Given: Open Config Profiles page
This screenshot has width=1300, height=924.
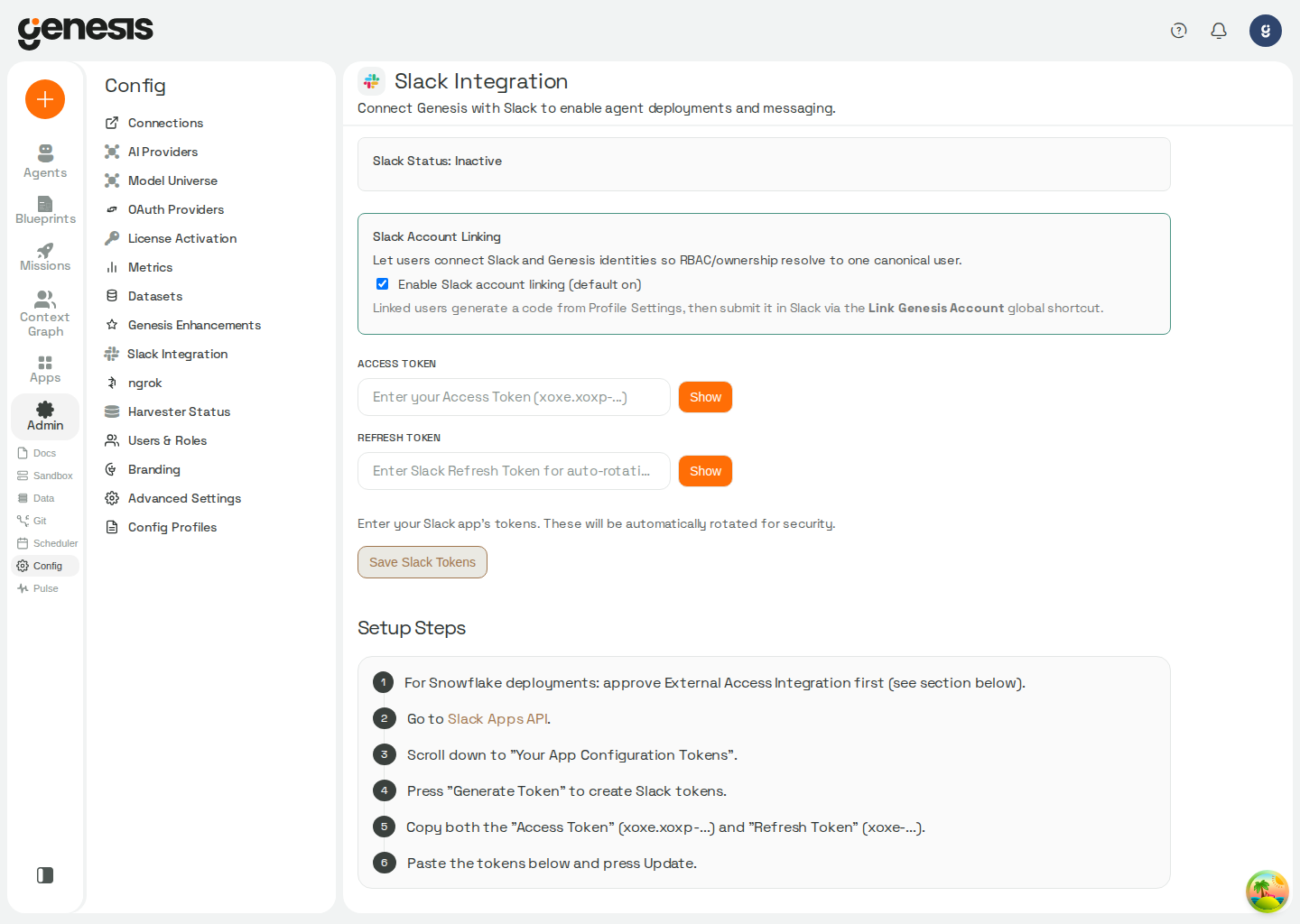Looking at the screenshot, I should [x=162, y=527].
